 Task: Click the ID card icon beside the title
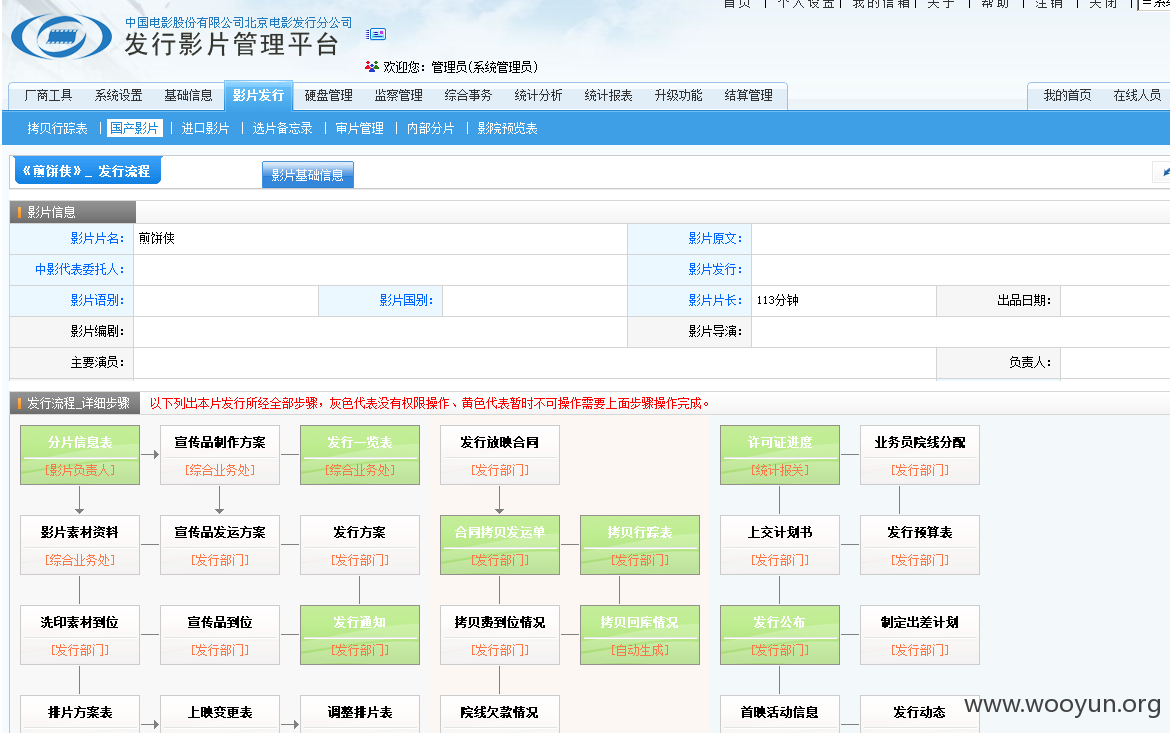[x=376, y=34]
